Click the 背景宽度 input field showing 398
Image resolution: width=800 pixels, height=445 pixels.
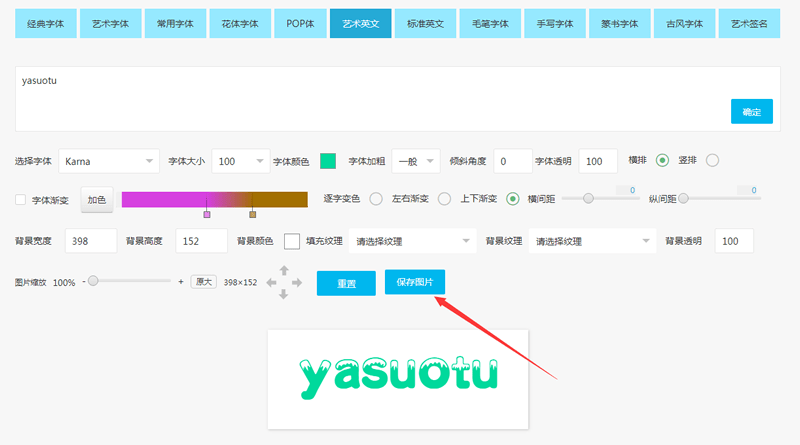pyautogui.click(x=90, y=241)
